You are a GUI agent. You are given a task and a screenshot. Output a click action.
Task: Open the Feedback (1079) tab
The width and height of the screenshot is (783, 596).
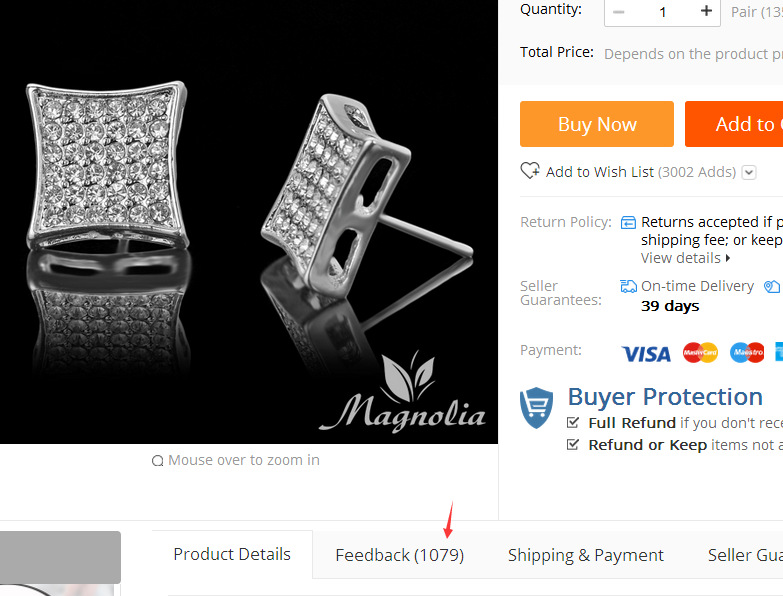399,555
